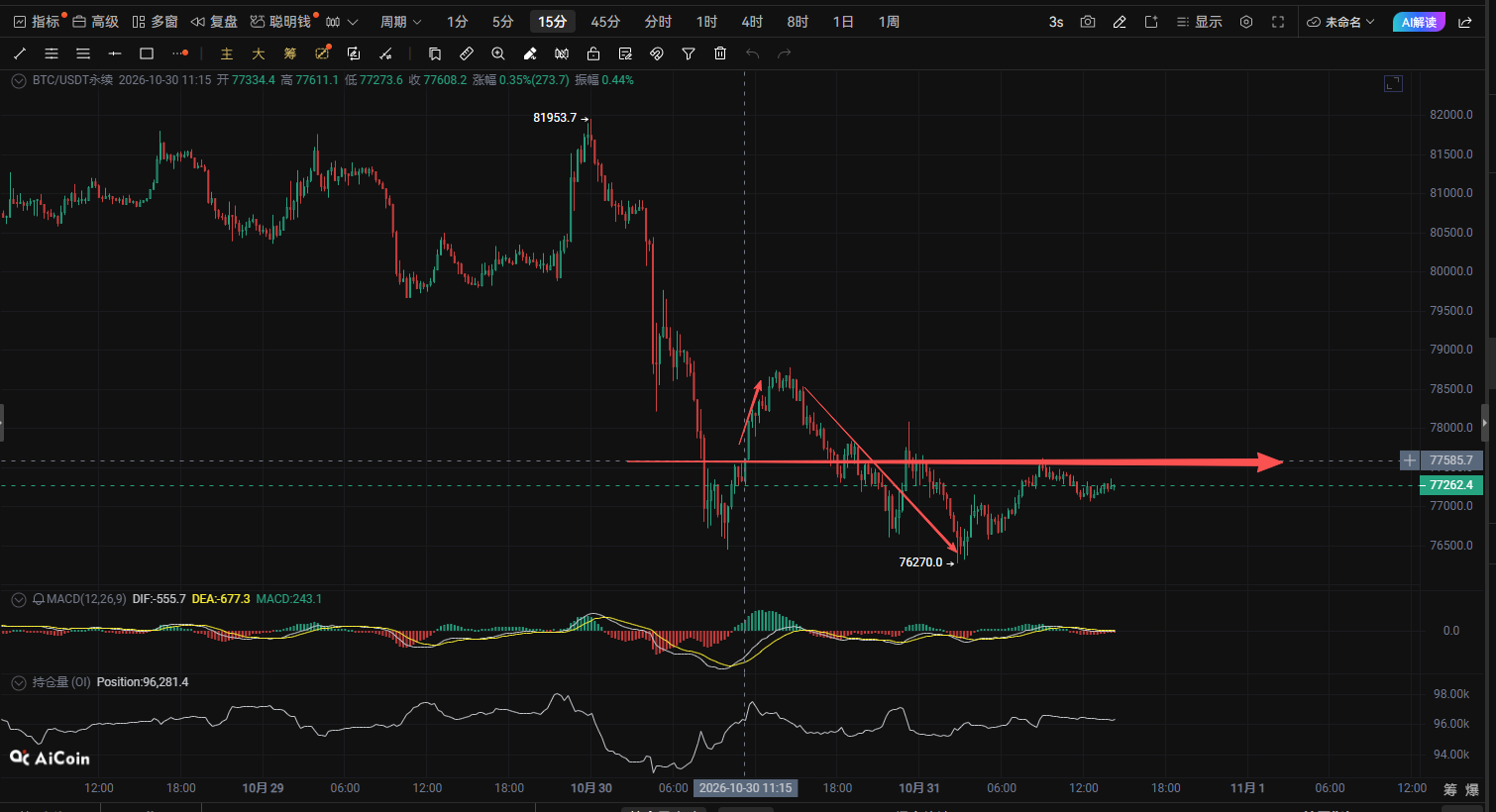The image size is (1496, 812).
Task: Switch to the 1时 timeframe
Action: click(706, 22)
